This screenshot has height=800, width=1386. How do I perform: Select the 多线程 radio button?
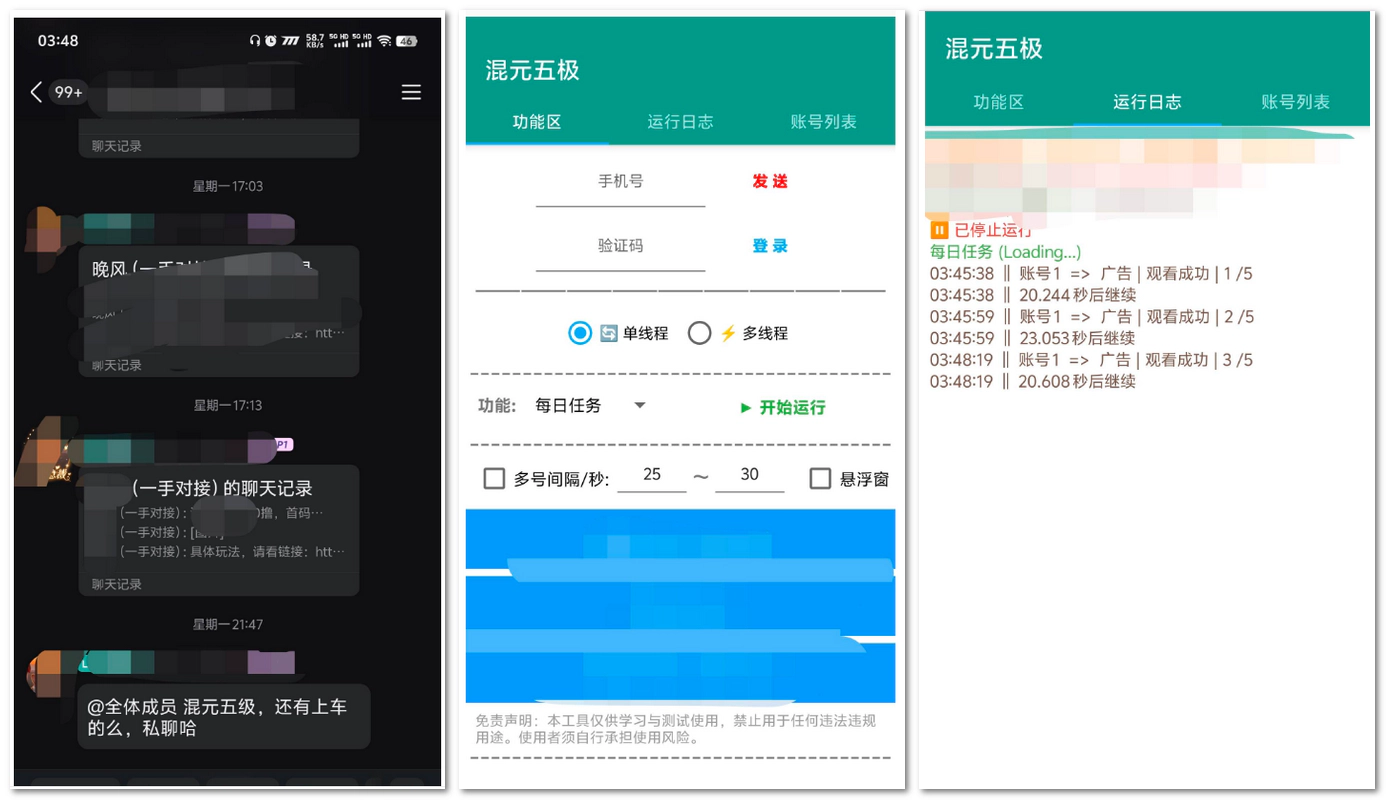[x=700, y=333]
